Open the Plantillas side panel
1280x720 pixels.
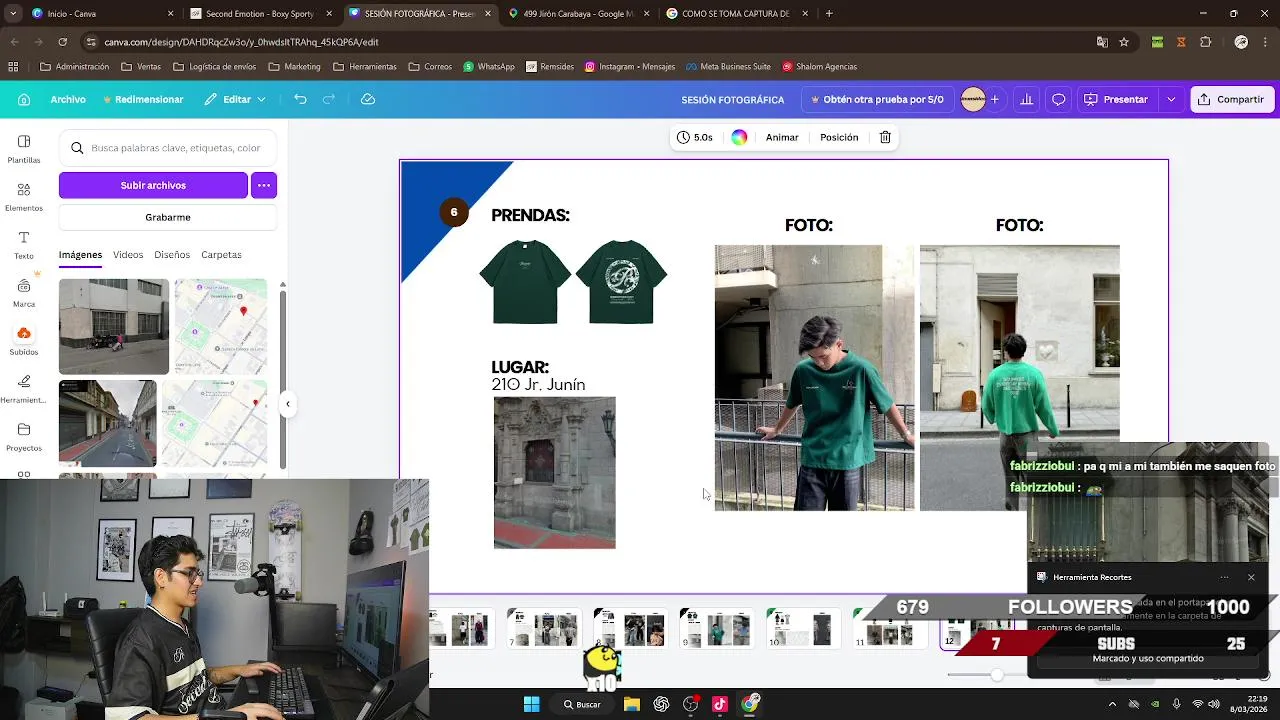tap(24, 148)
